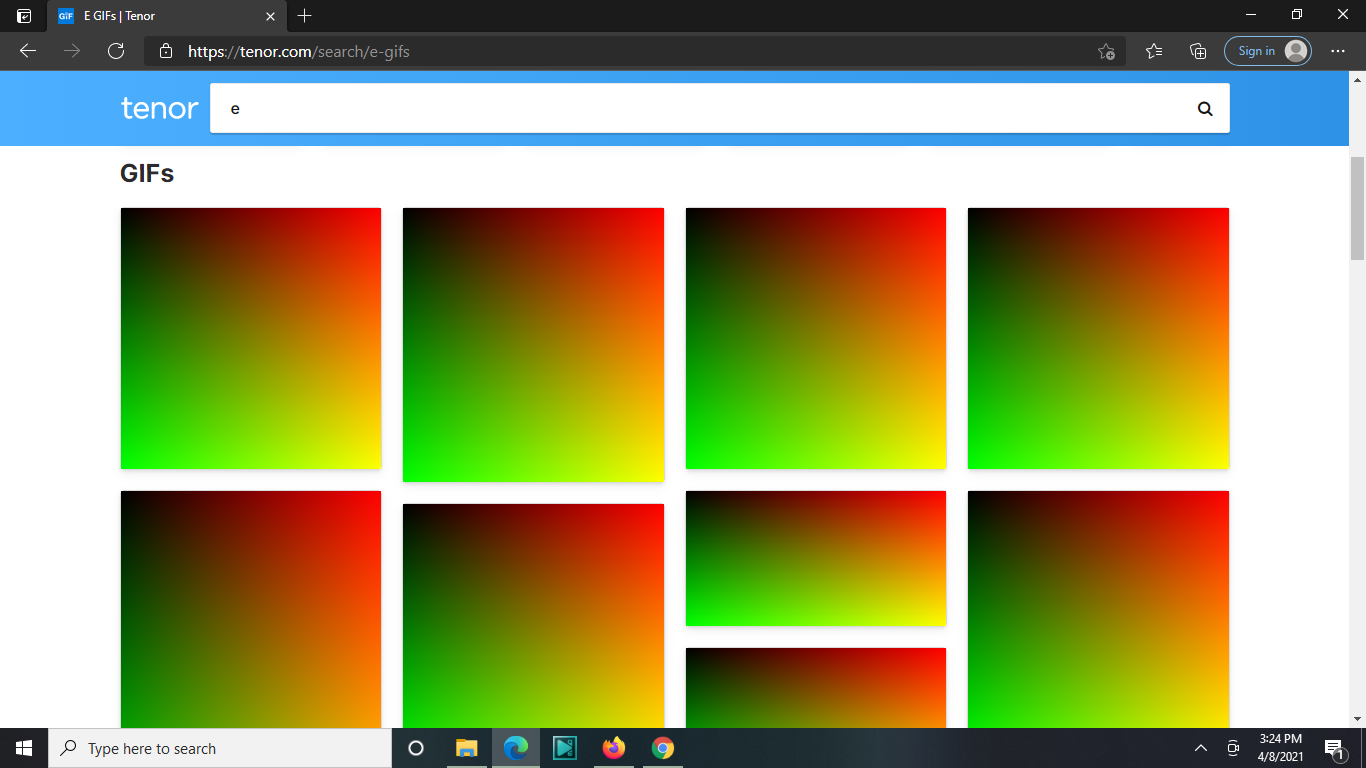Expand hidden icons in the system tray

(1199, 748)
